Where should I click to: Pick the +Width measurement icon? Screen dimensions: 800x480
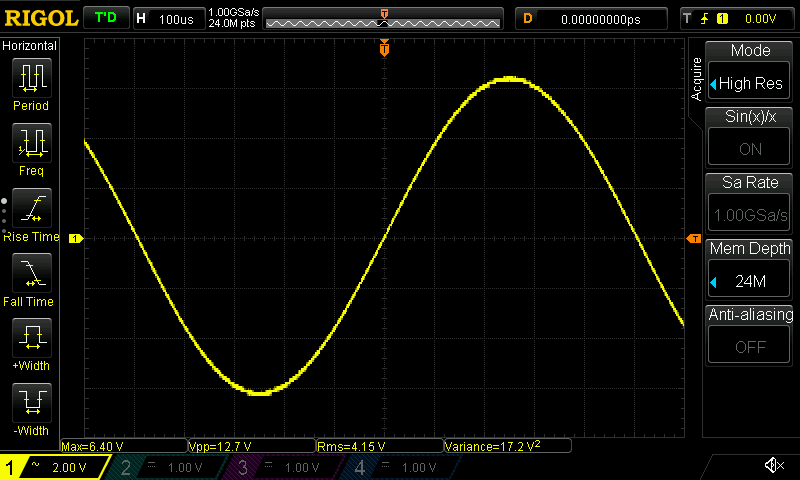[x=32, y=345]
